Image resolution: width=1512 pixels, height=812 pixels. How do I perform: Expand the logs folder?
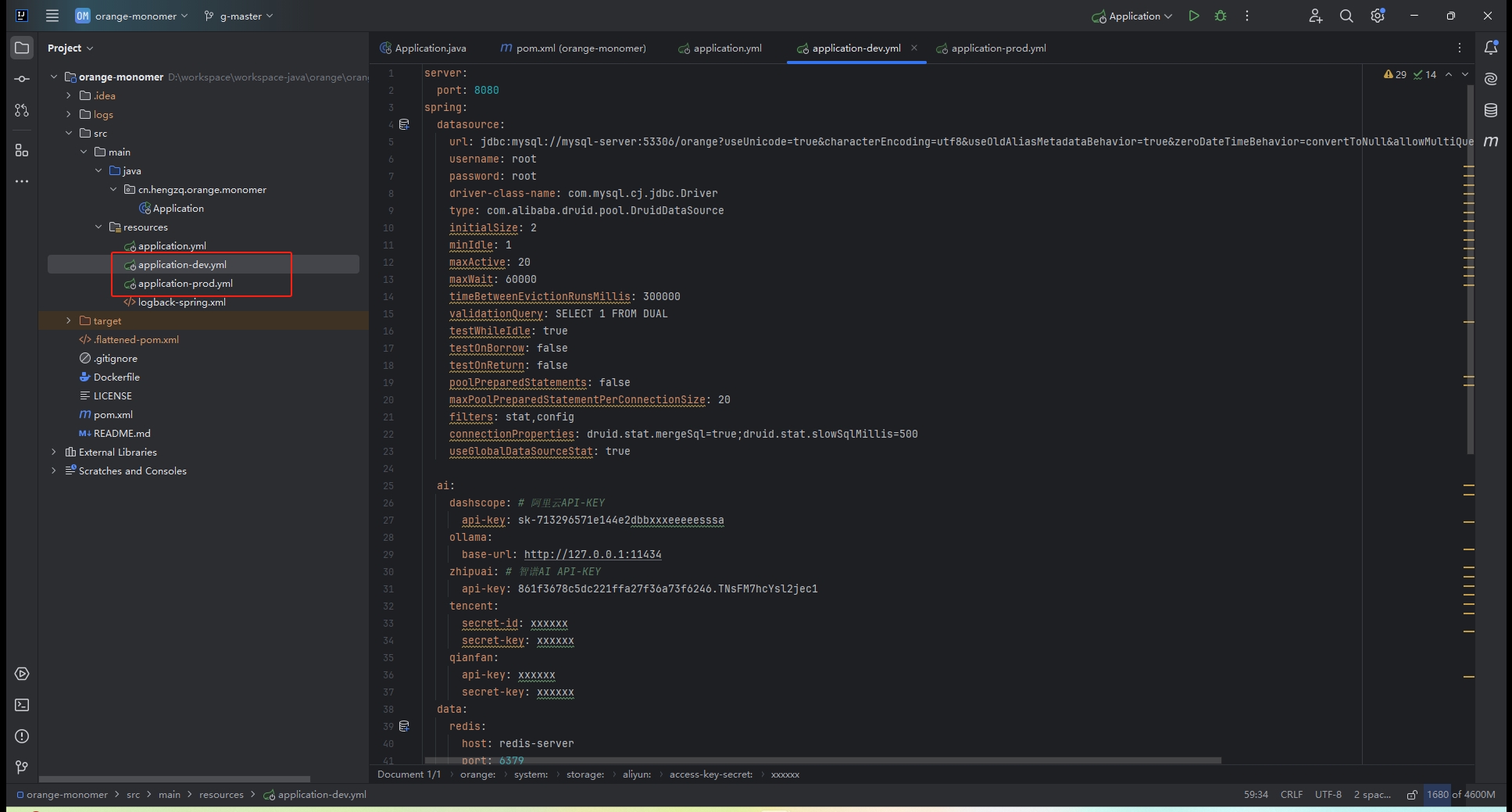point(69,114)
